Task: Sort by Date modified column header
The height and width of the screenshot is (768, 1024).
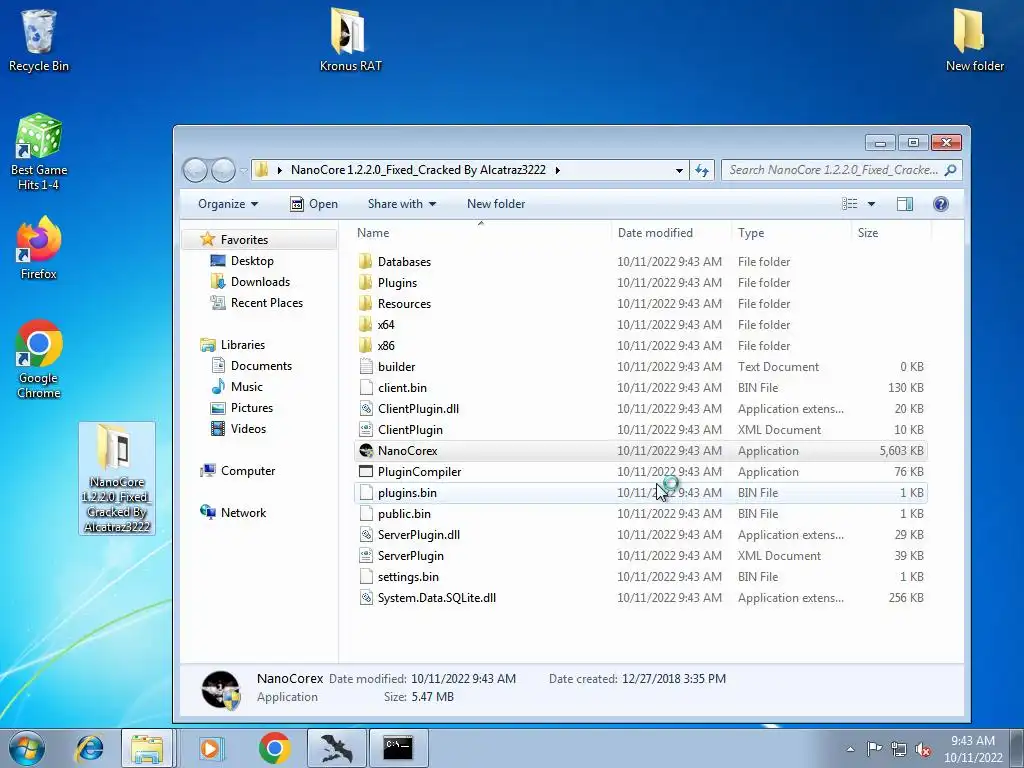Action: pos(671,232)
